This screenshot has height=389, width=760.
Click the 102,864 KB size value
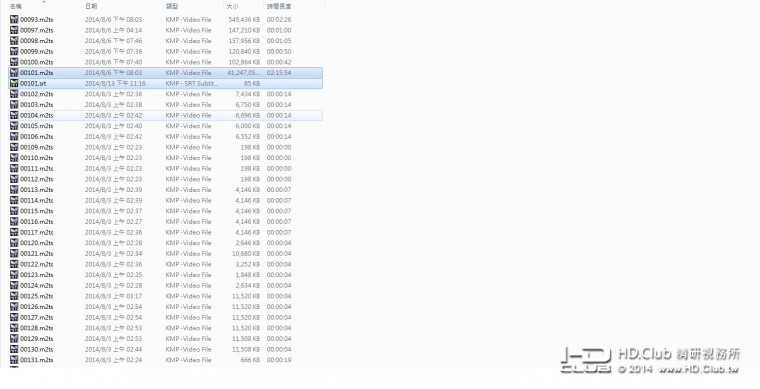[244, 62]
